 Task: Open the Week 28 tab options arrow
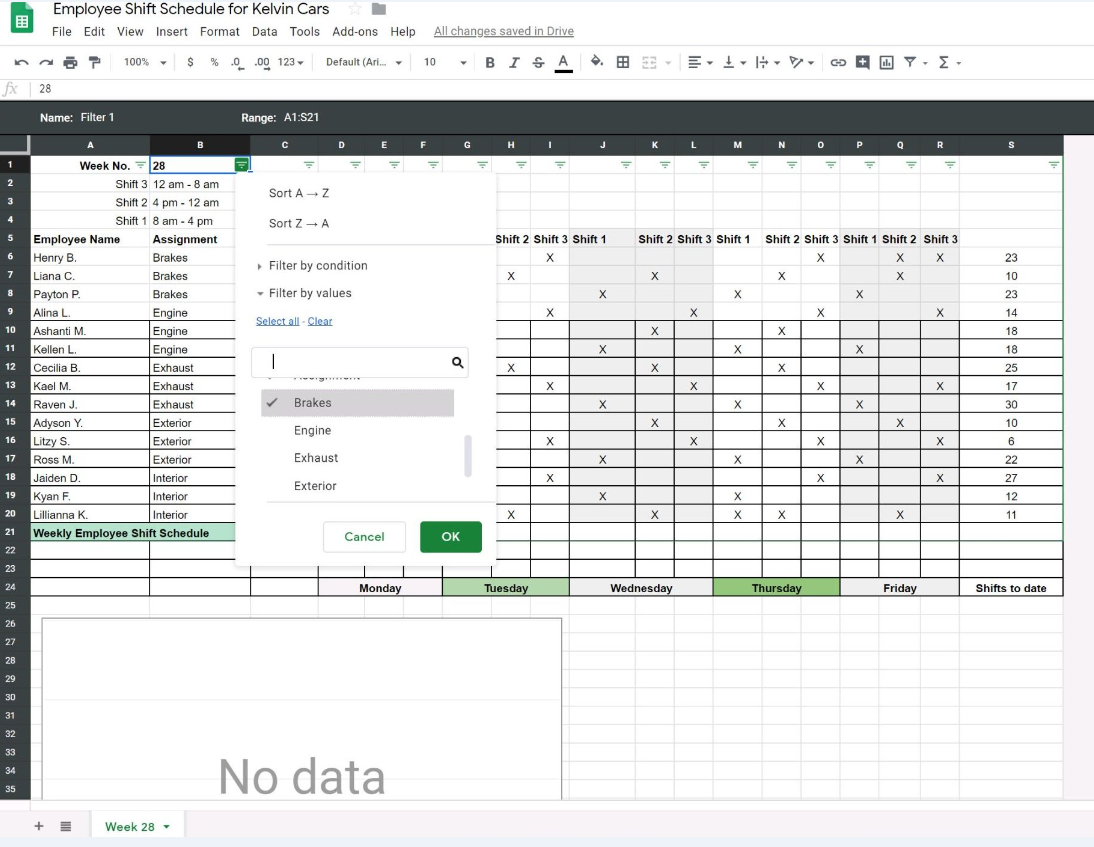(167, 827)
